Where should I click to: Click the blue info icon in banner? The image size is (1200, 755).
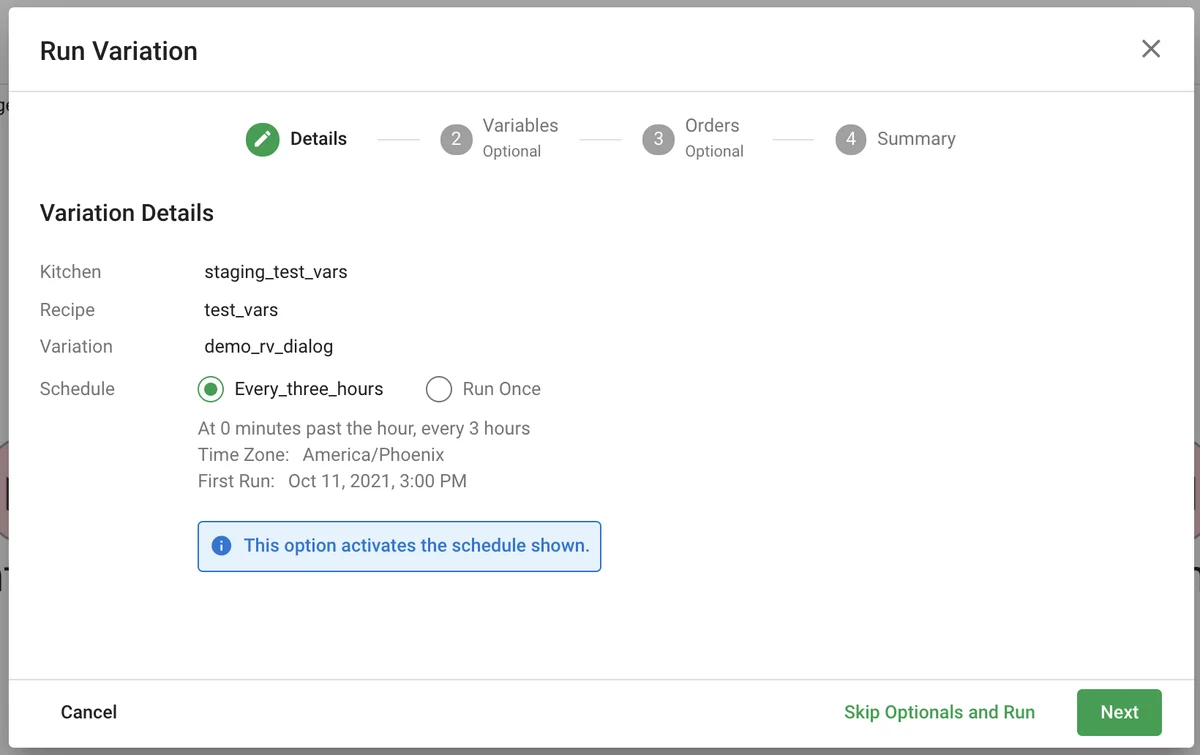coord(221,546)
